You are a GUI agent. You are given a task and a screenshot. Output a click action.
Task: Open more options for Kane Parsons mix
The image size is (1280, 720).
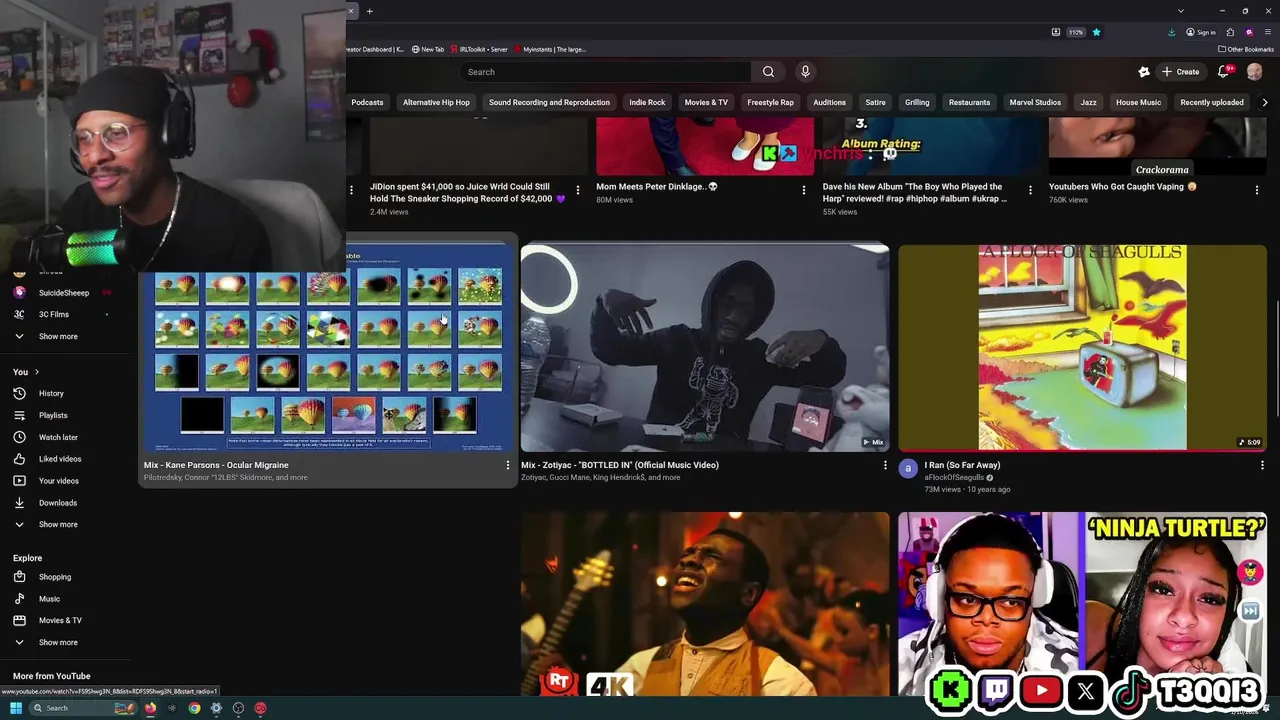[507, 465]
